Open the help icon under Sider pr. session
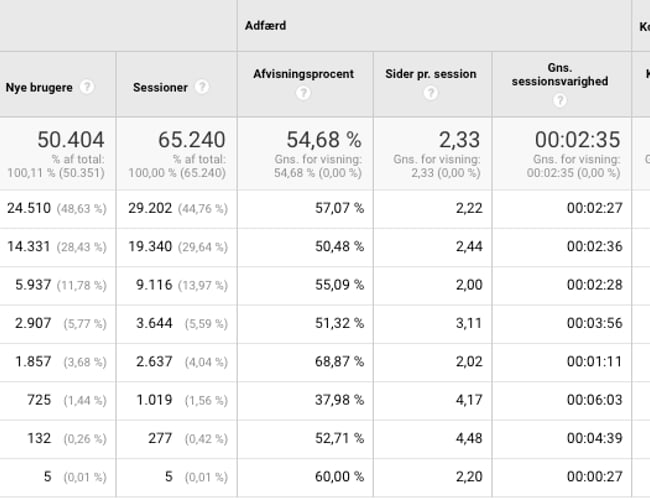The width and height of the screenshot is (650, 500). pos(430,93)
